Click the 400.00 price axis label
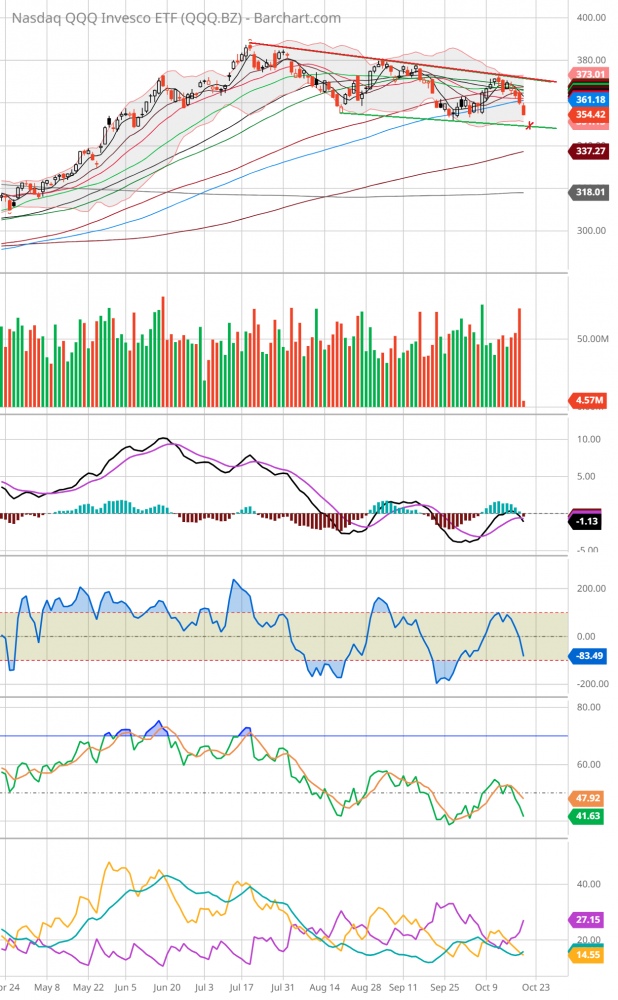The width and height of the screenshot is (618, 1000). (592, 18)
